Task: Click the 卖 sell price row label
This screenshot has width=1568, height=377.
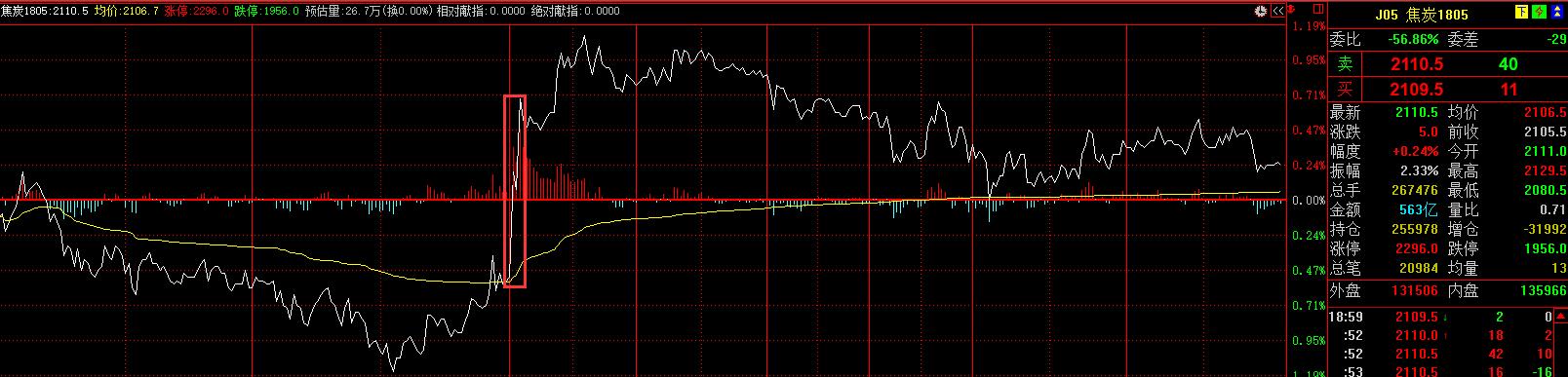Action: pos(1345,63)
